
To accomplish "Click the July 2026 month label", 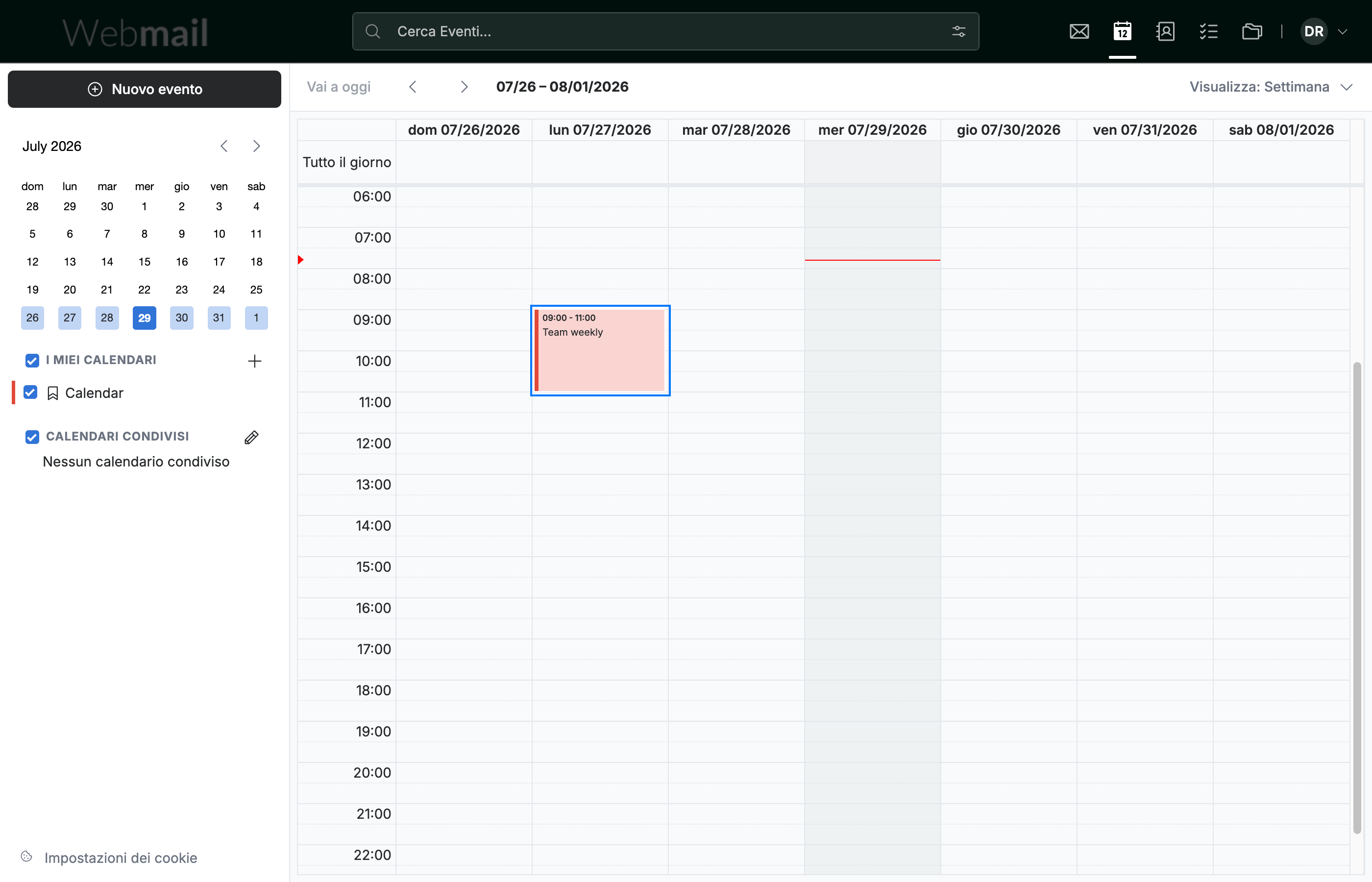I will (51, 147).
